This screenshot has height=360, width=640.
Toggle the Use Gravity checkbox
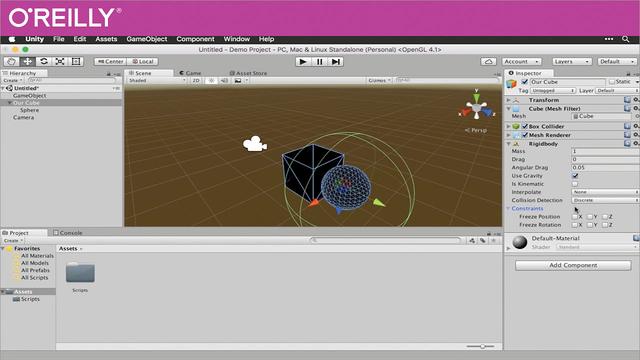tap(575, 176)
